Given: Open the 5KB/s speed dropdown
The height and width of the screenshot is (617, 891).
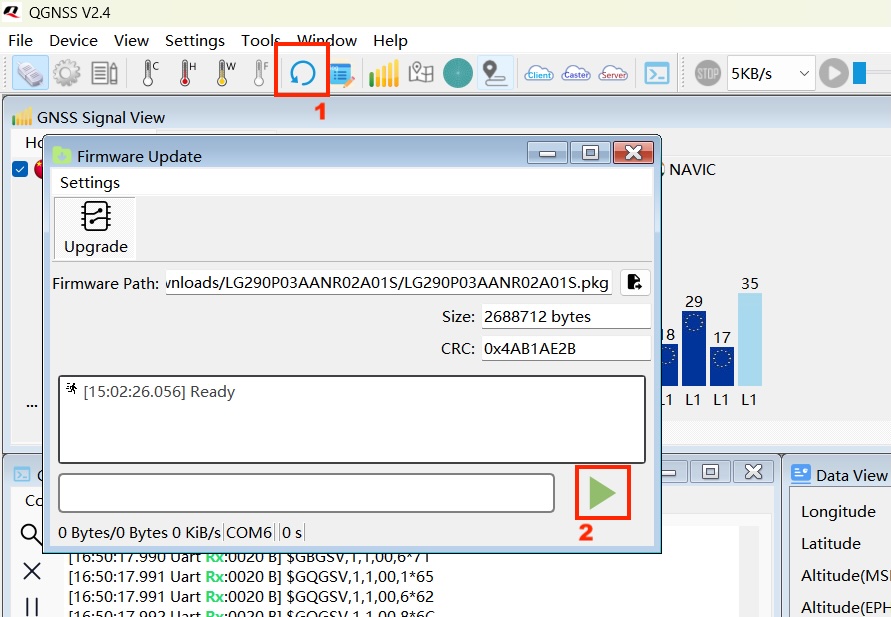Looking at the screenshot, I should (x=771, y=73).
